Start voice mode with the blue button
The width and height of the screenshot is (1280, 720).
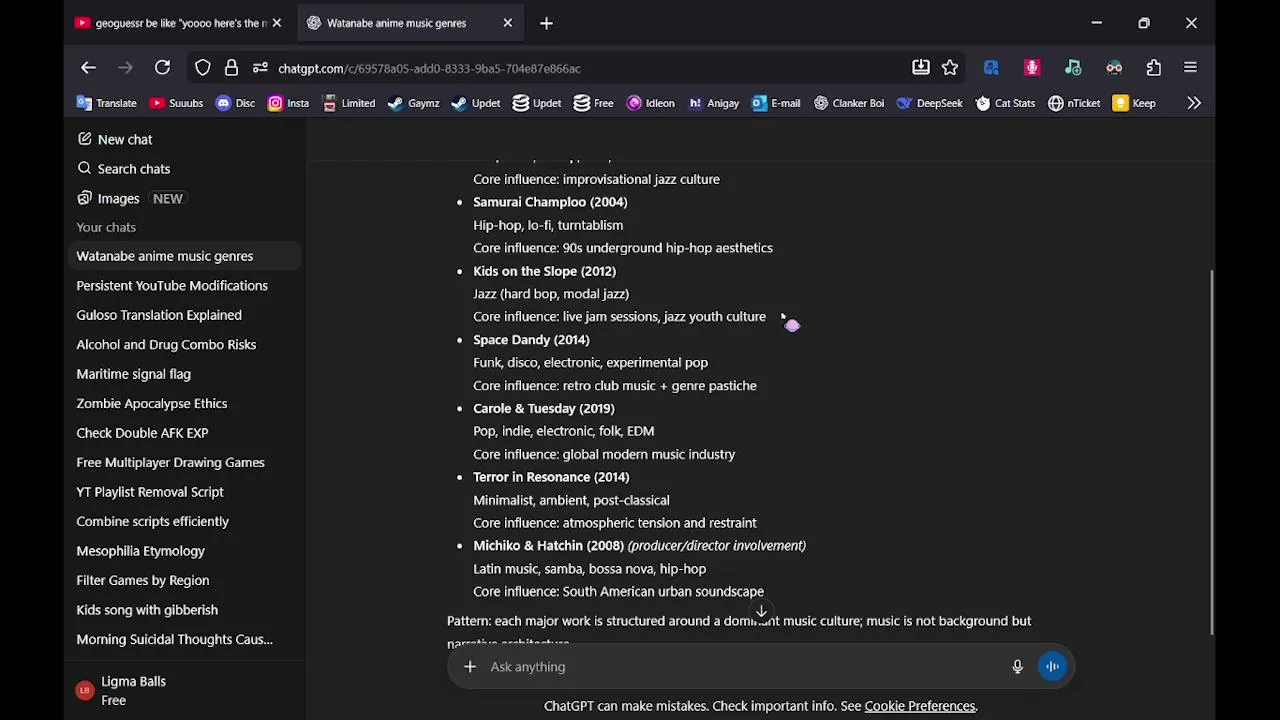click(x=1052, y=667)
